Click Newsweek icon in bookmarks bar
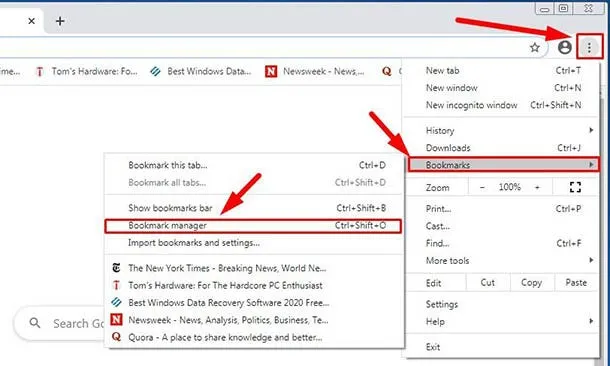This screenshot has height=366, width=610. click(271, 72)
